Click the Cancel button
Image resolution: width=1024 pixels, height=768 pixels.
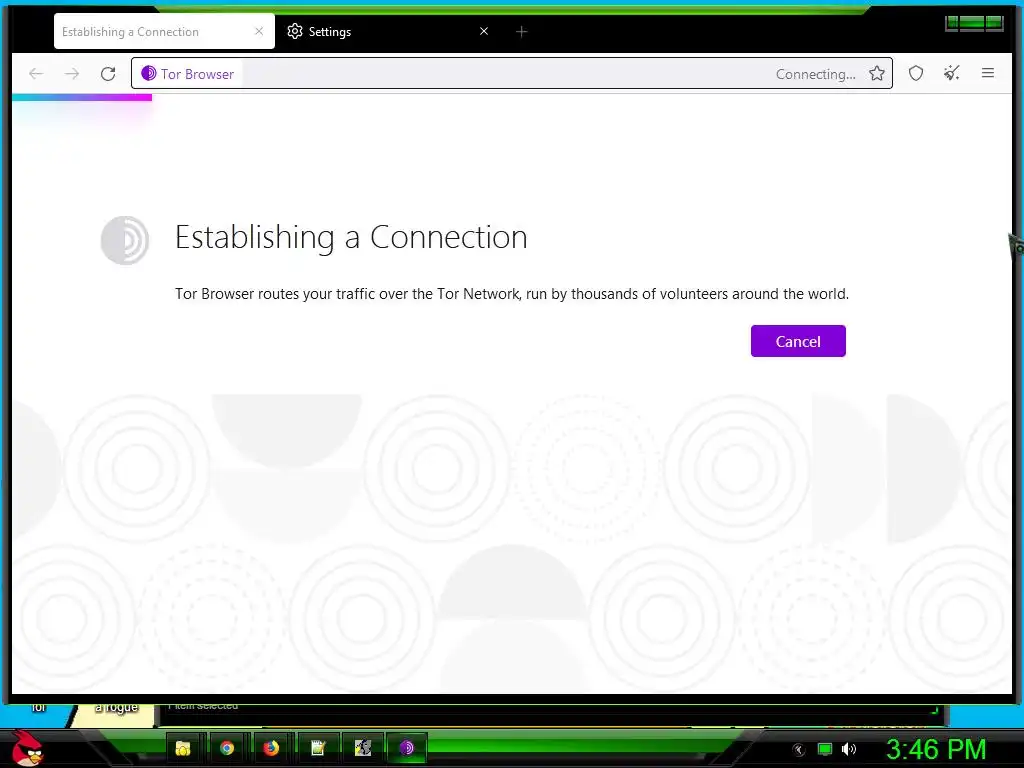coord(798,341)
